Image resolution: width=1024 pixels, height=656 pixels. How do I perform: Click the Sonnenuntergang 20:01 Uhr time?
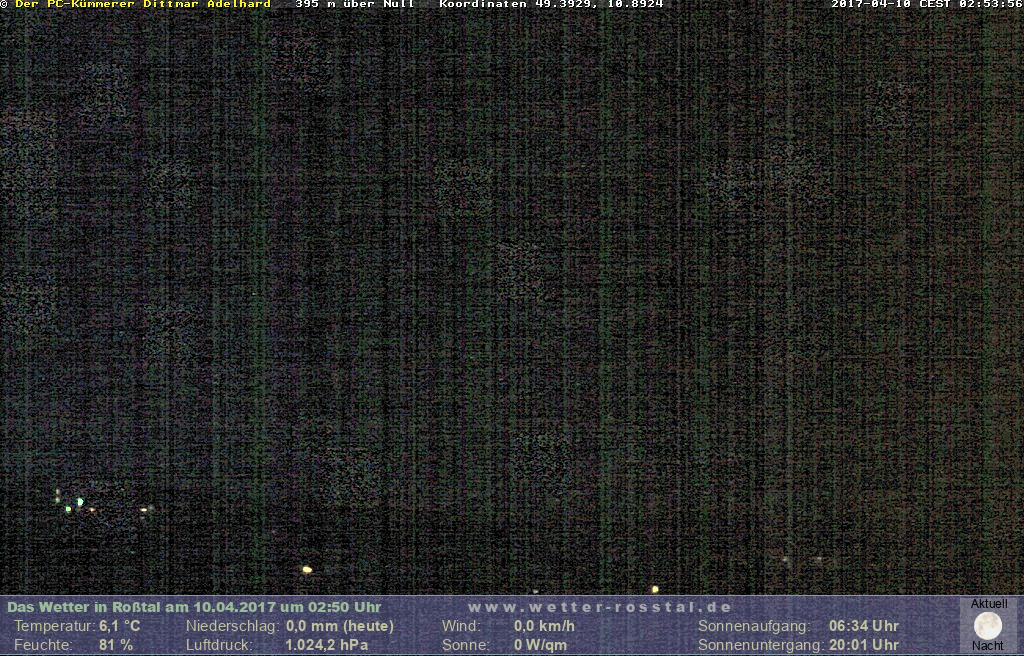[x=863, y=645]
